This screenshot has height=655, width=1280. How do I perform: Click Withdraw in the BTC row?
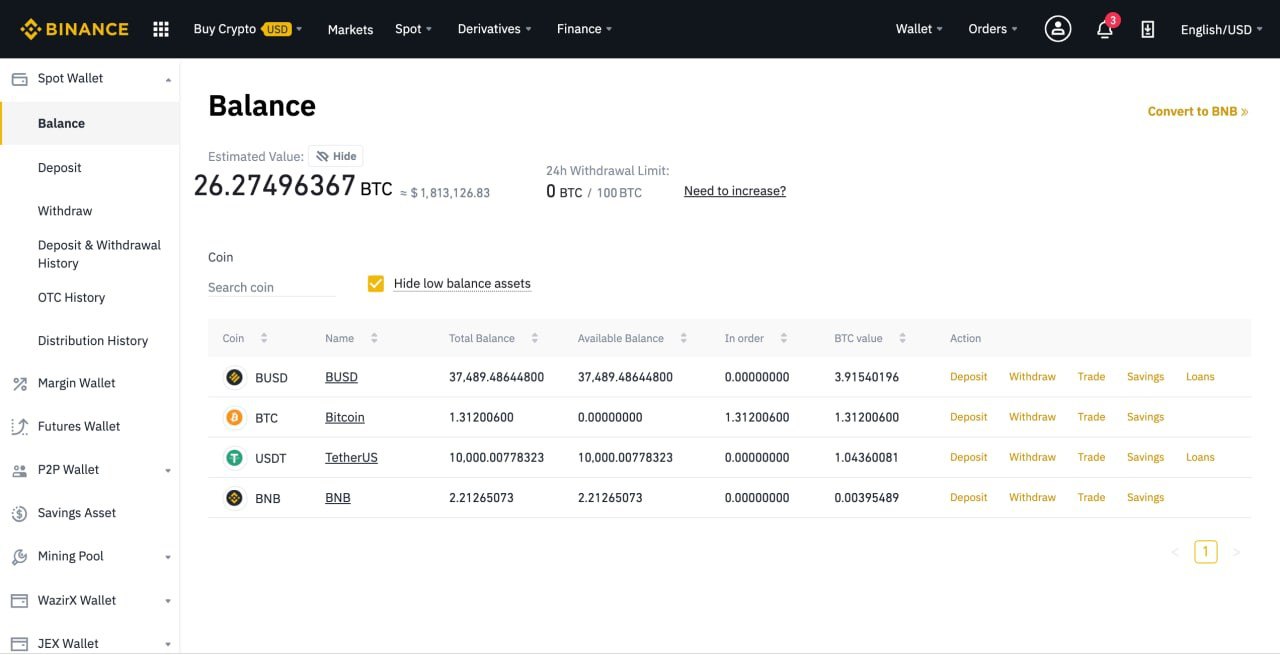(x=1032, y=417)
